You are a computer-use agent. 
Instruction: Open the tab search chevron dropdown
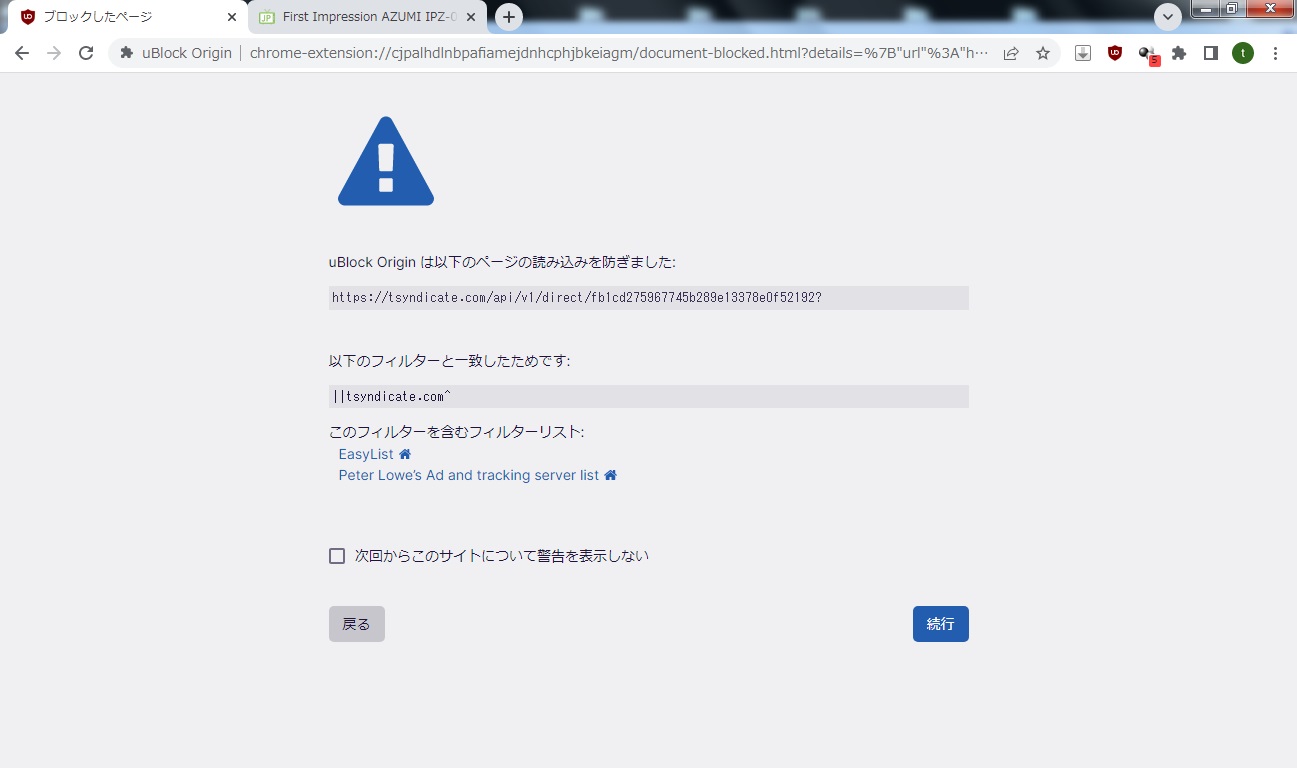(x=1167, y=17)
